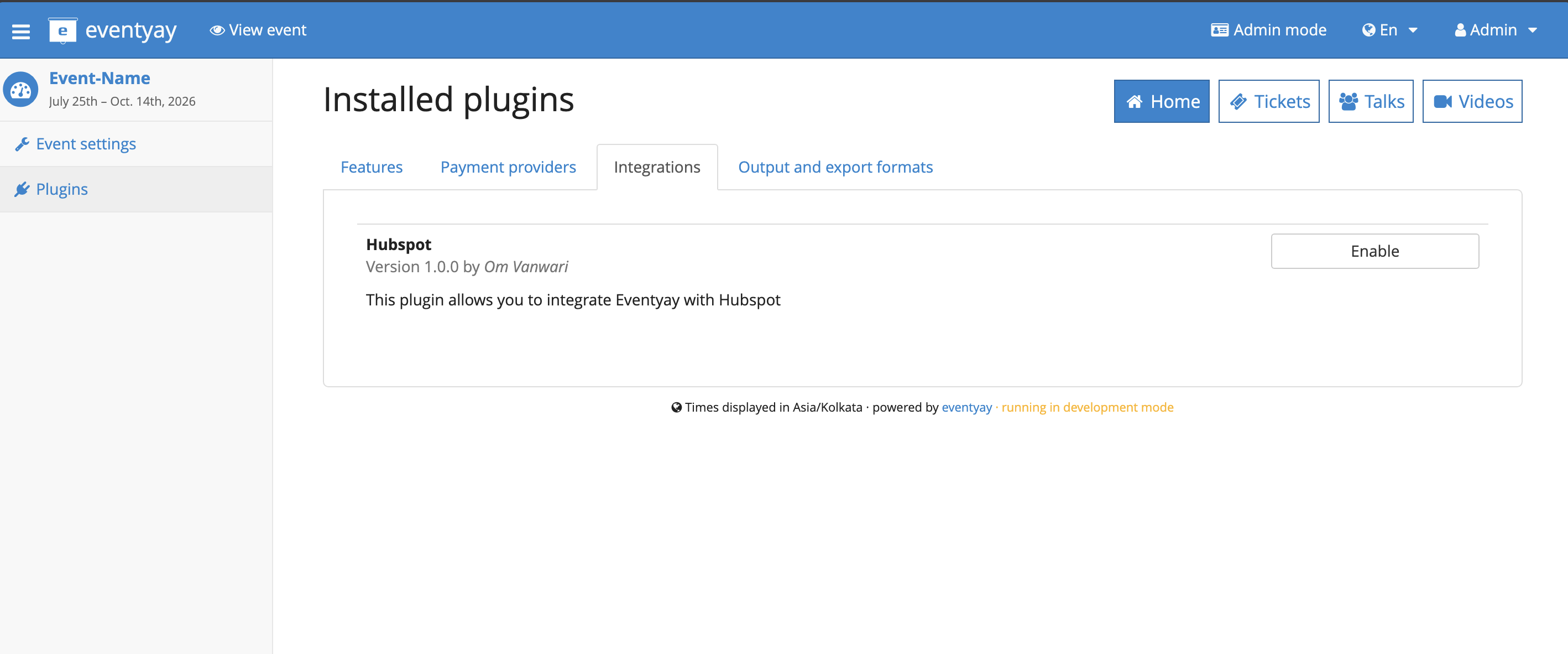Open the Event-Name event link
This screenshot has width=1568, height=654.
99,79
